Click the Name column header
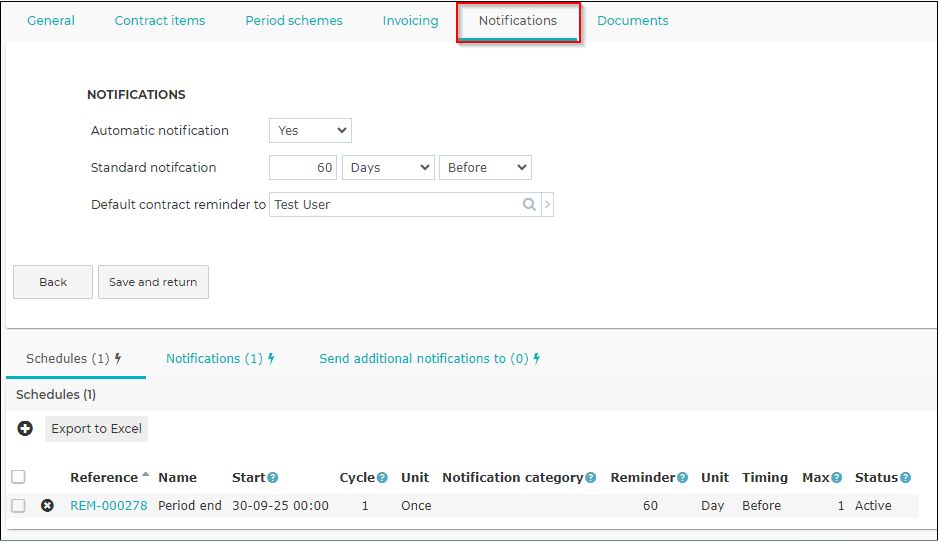938x543 pixels. click(178, 478)
